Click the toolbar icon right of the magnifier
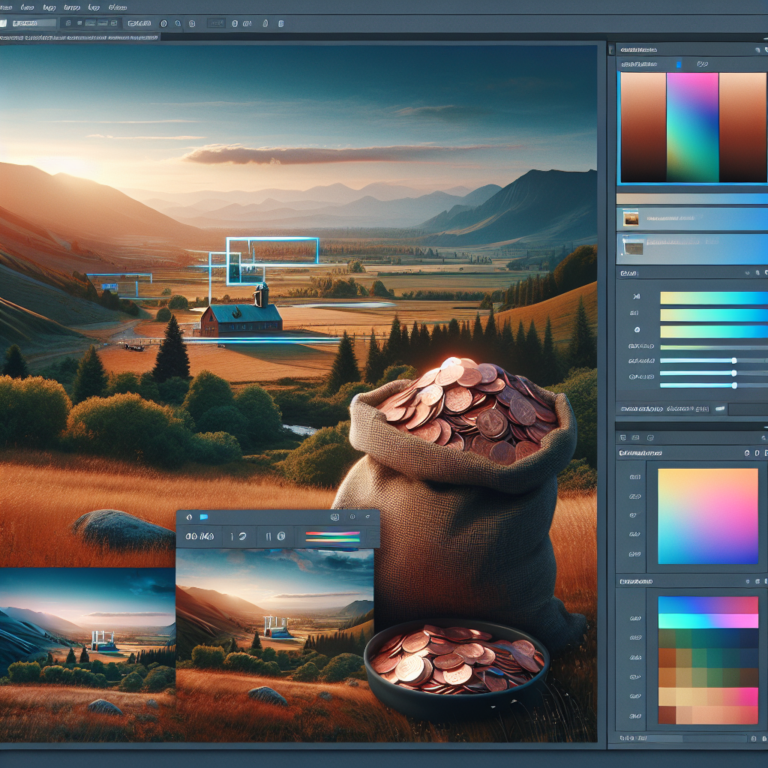Image resolution: width=768 pixels, height=768 pixels. click(x=192, y=23)
